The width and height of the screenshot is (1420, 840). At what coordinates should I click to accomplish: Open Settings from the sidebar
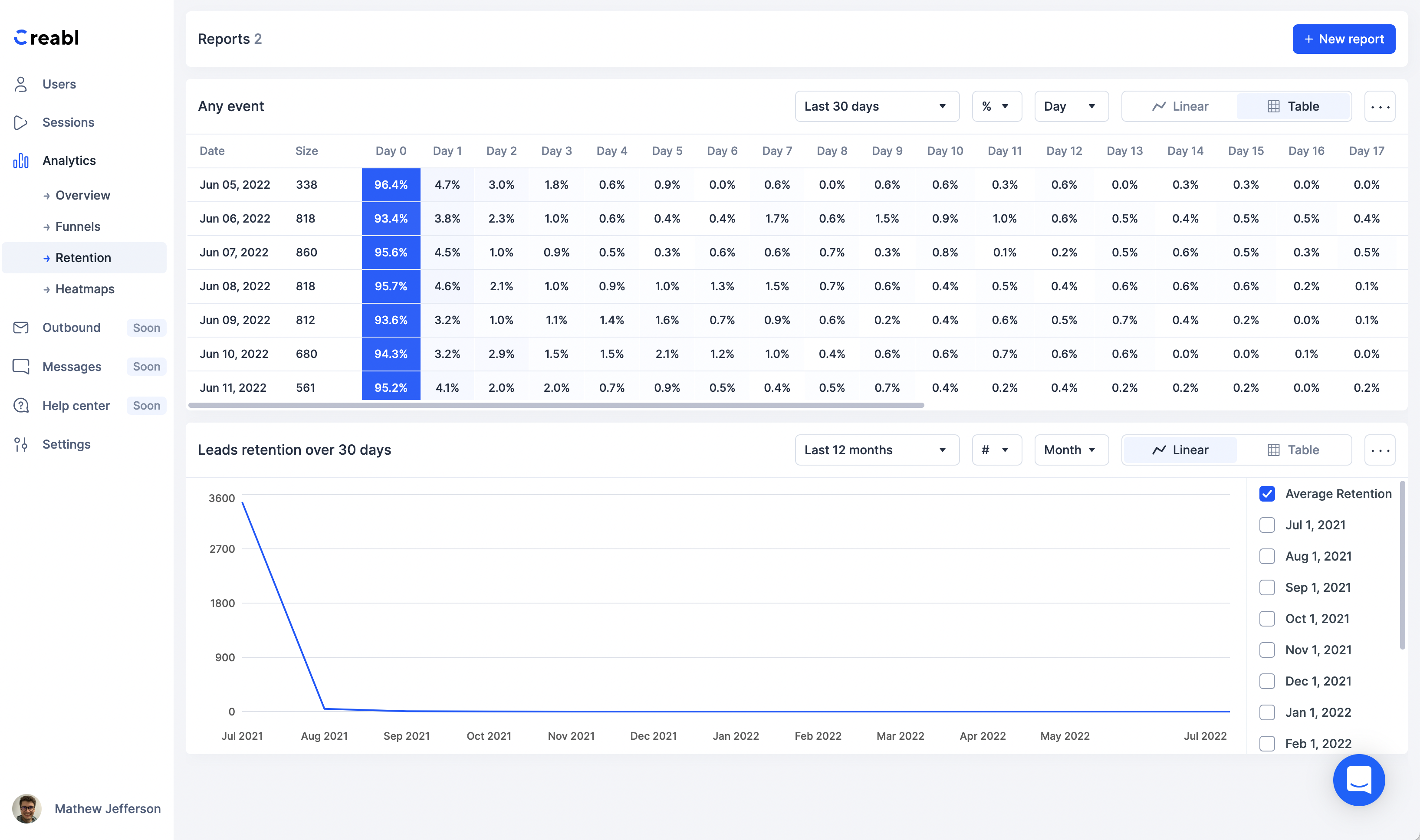point(66,444)
